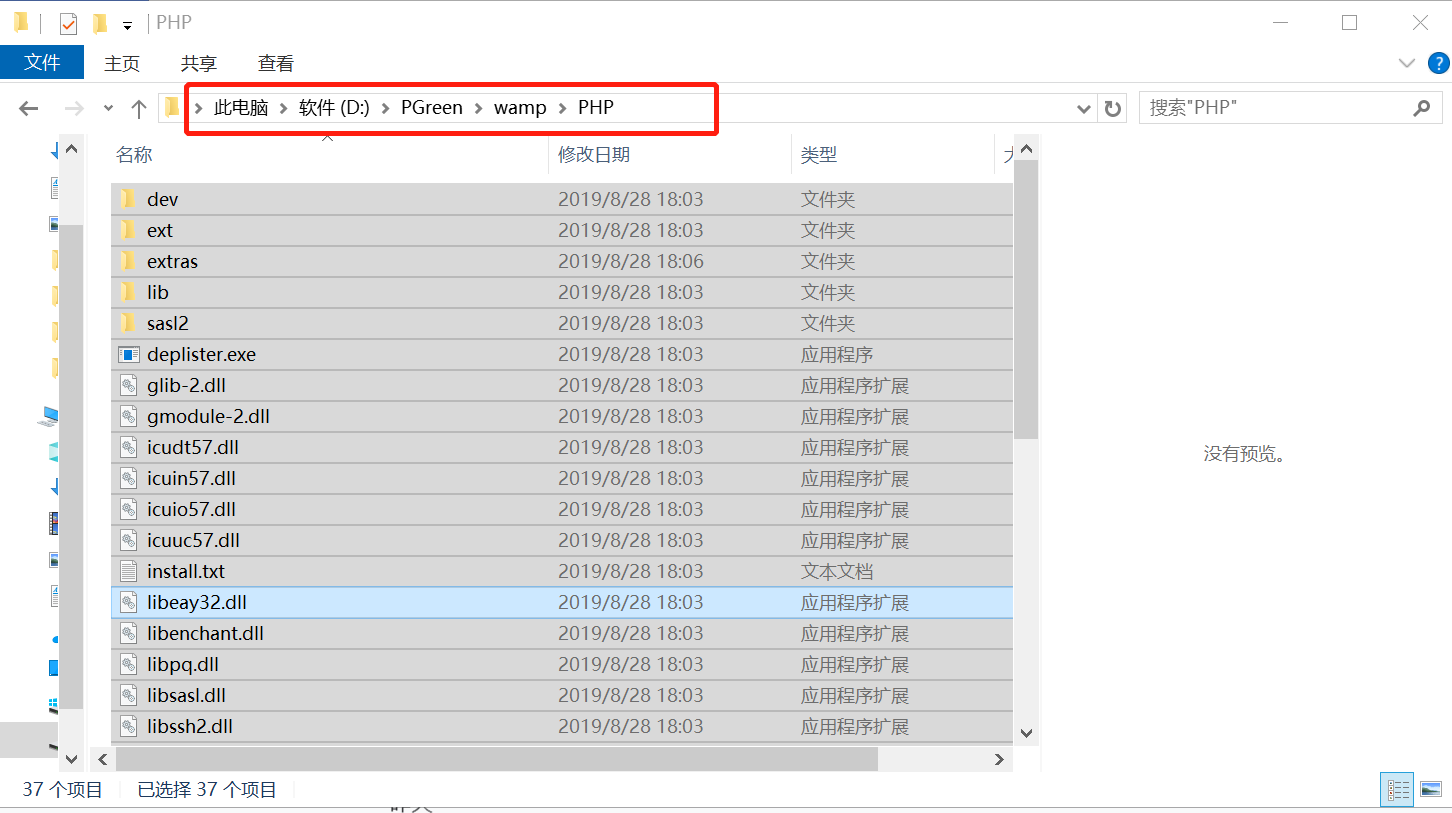This screenshot has height=813, width=1452.
Task: Navigate to PGreen in the breadcrumb
Action: click(432, 108)
